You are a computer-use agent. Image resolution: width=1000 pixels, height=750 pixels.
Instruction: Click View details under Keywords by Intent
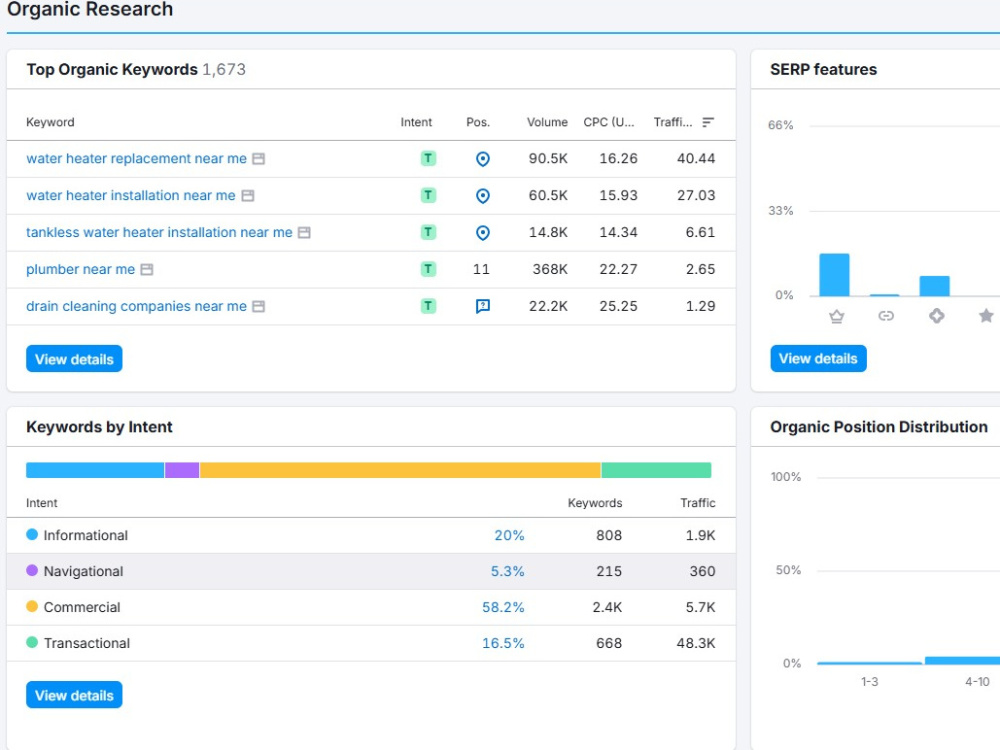click(x=74, y=695)
